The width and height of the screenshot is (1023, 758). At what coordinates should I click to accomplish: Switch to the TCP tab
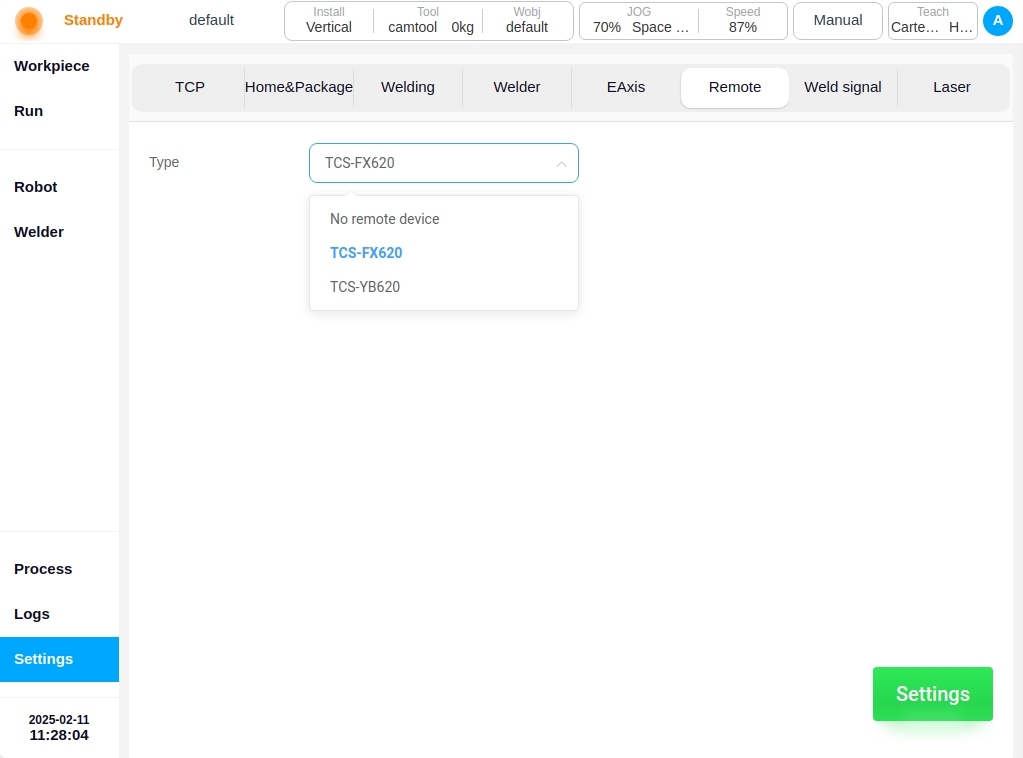pyautogui.click(x=190, y=87)
